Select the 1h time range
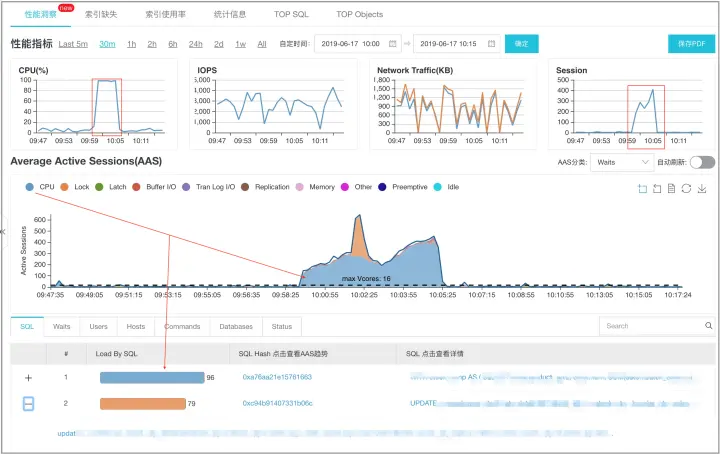Screen dimensions: 720x454 [132, 44]
